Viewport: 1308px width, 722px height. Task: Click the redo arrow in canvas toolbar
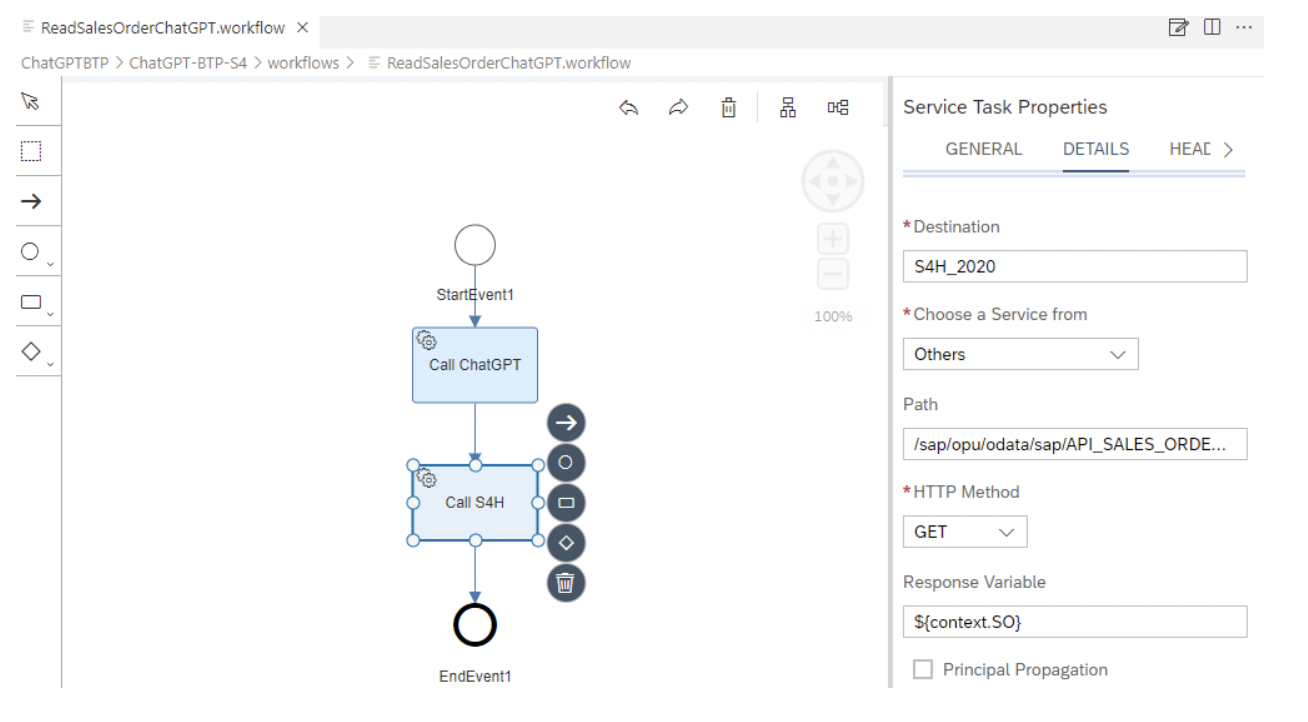(679, 108)
